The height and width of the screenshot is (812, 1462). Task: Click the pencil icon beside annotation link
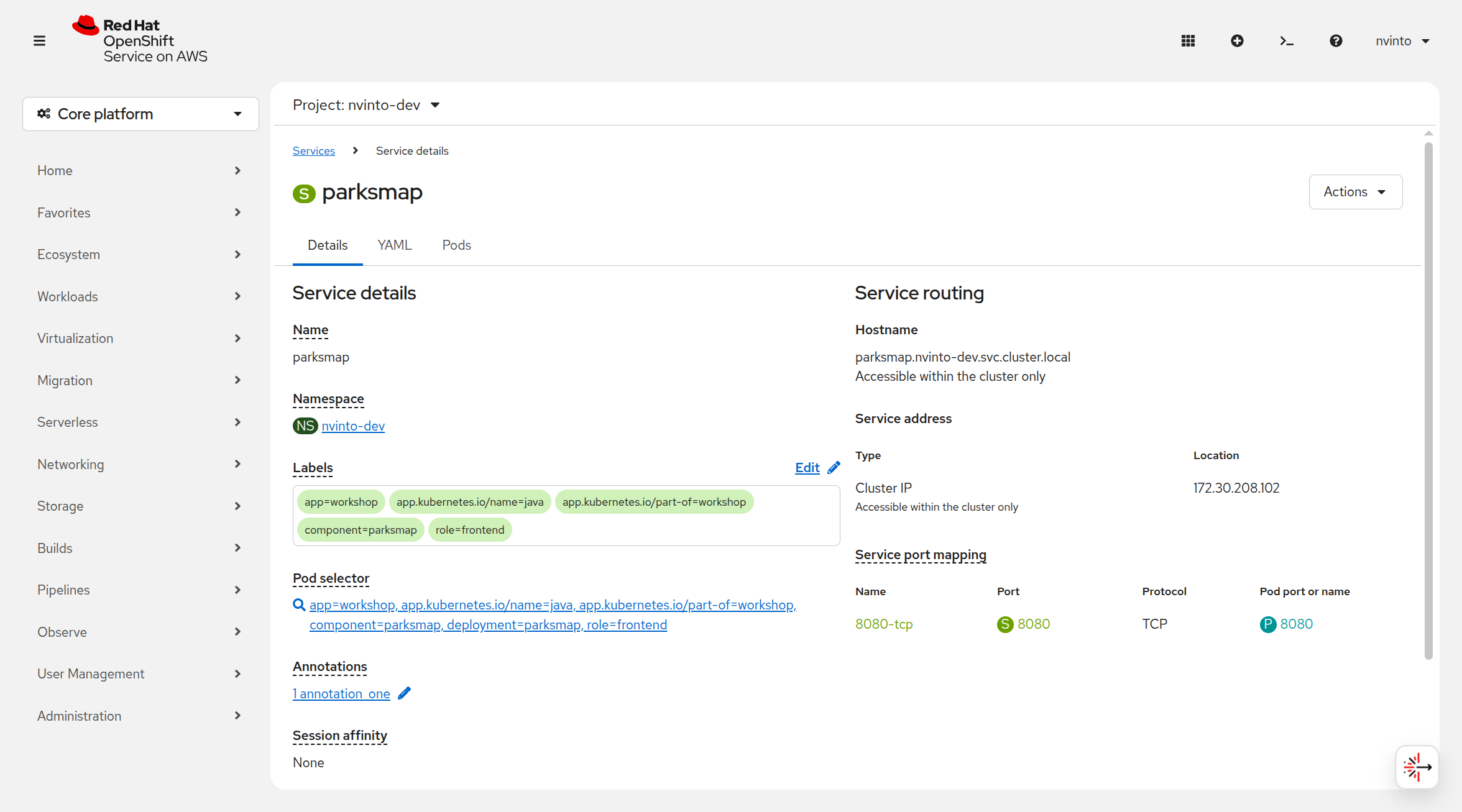(404, 693)
